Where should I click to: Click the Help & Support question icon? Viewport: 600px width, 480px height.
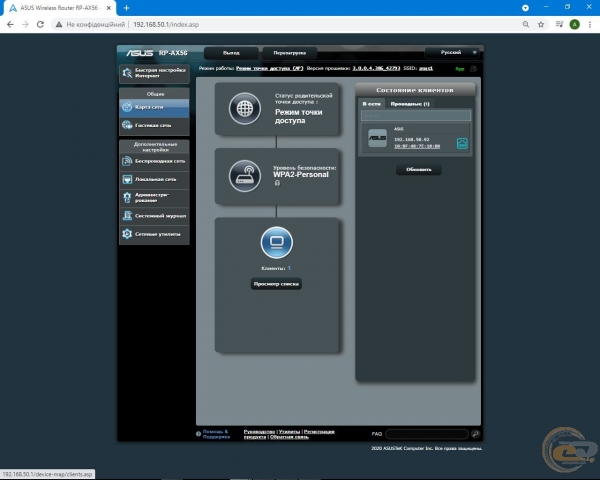[198, 434]
